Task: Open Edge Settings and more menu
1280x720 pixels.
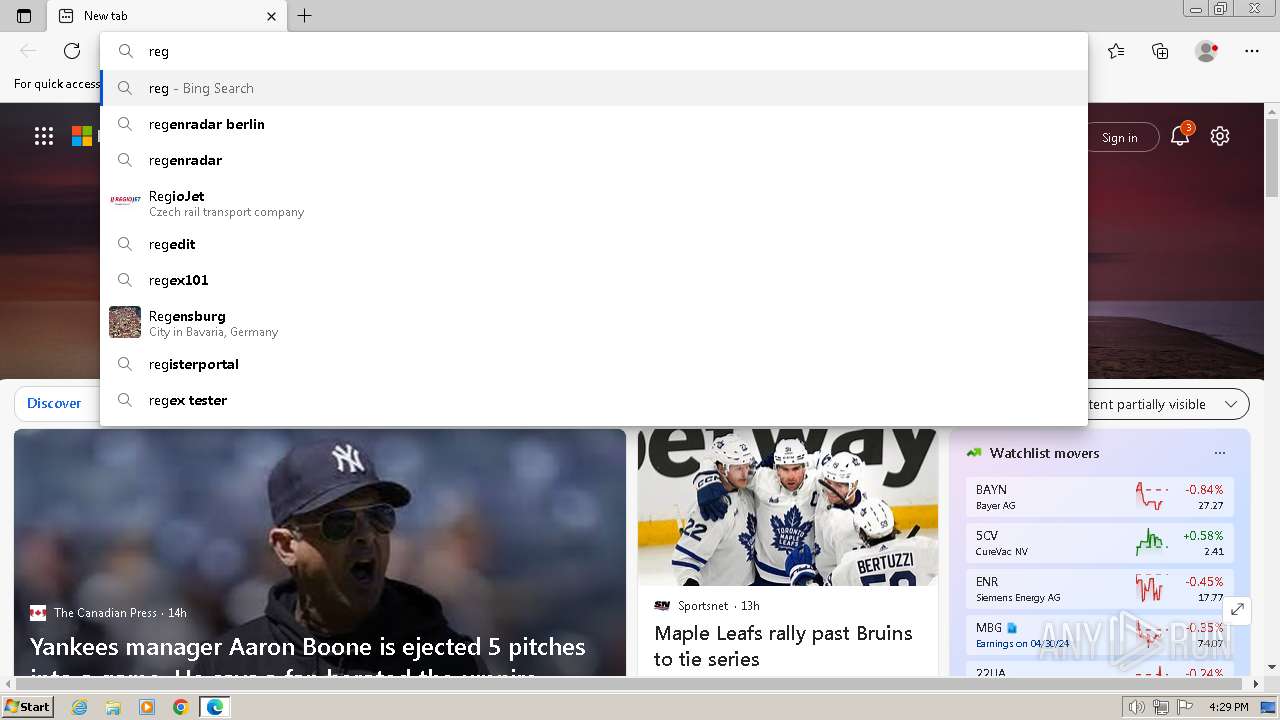Action: coord(1252,51)
